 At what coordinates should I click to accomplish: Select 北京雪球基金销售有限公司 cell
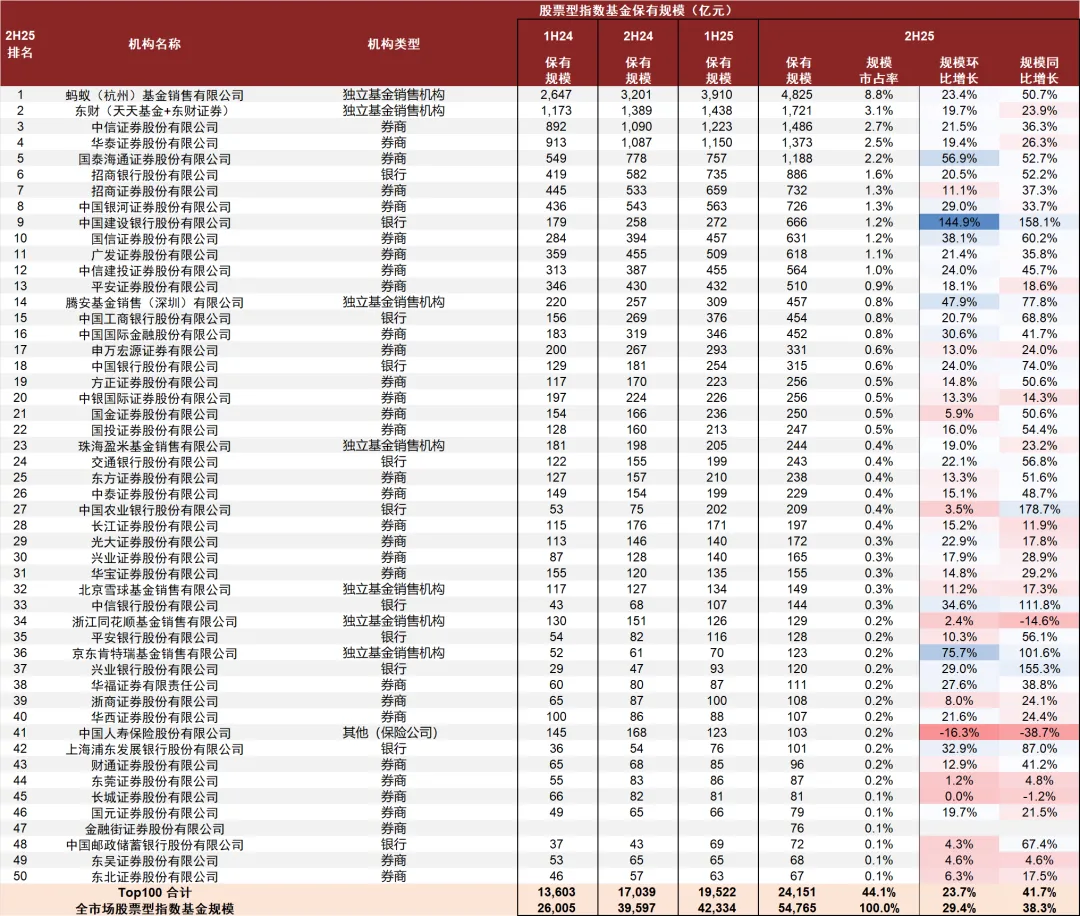tap(154, 590)
